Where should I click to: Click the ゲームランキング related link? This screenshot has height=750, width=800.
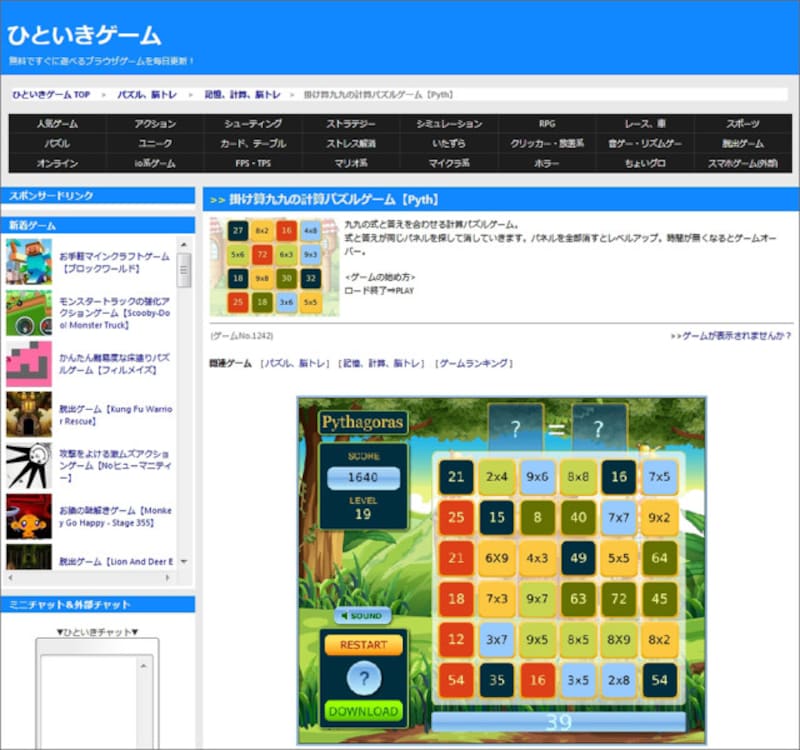pyautogui.click(x=475, y=363)
